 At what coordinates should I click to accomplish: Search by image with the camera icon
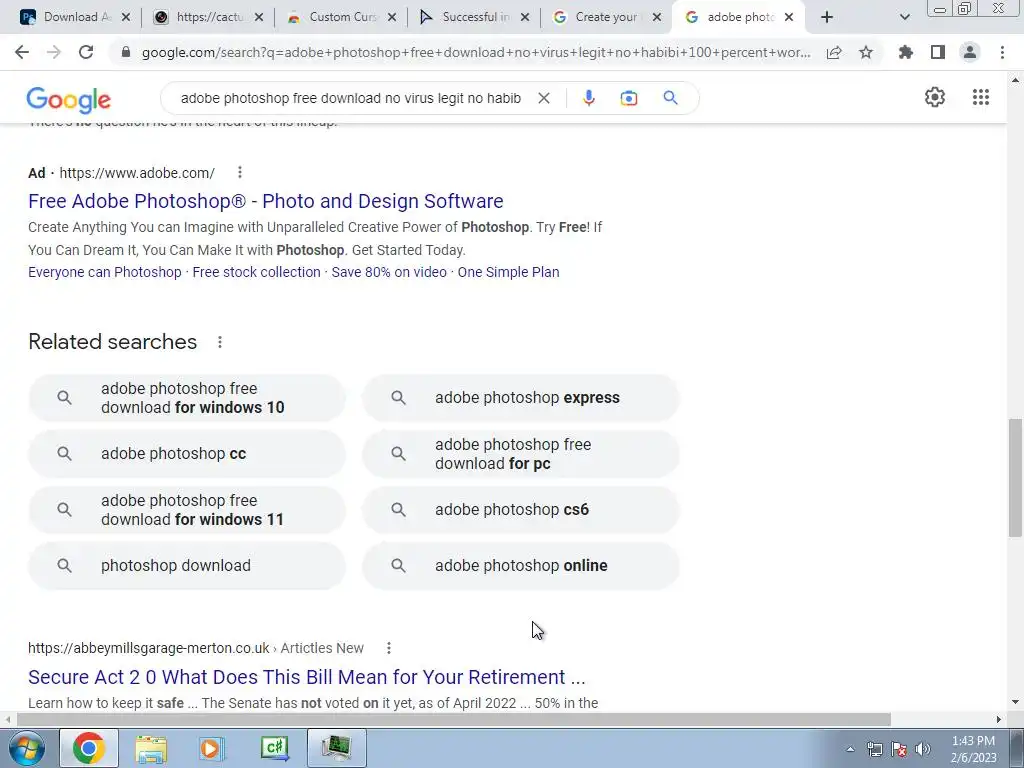point(628,98)
